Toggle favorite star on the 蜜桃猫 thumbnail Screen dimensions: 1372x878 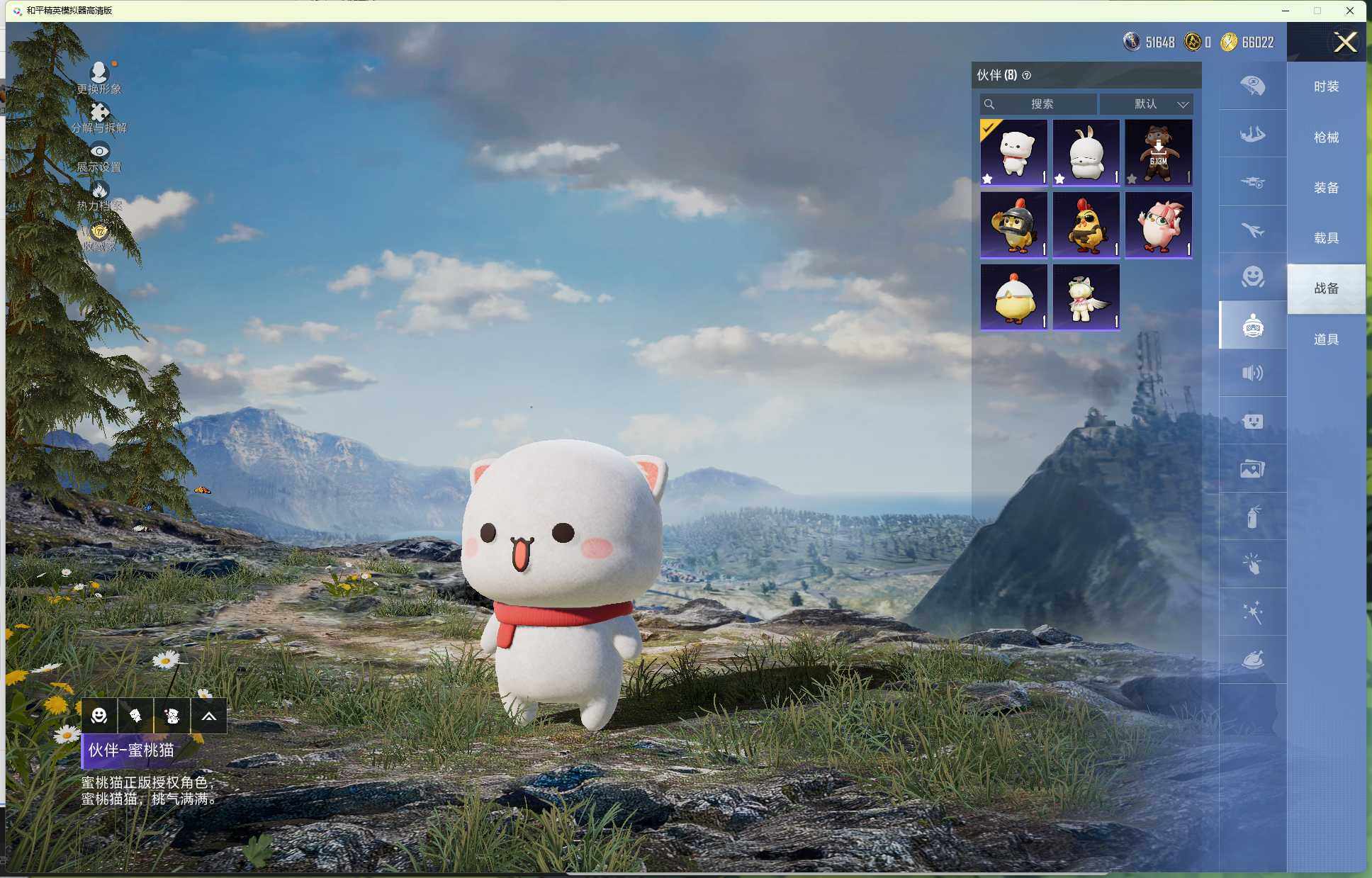987,179
